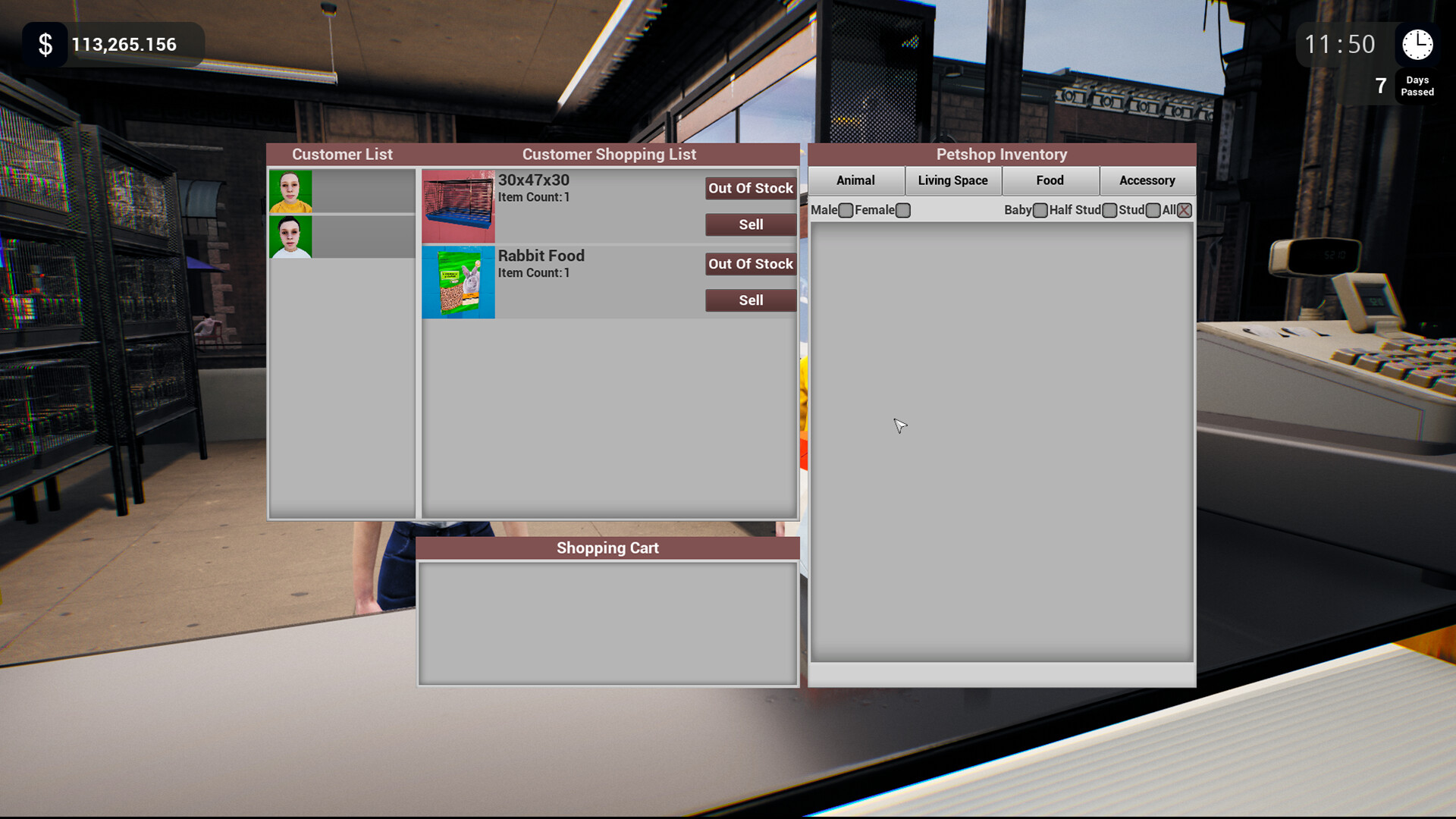This screenshot has height=819, width=1456.
Task: Click Out Of Stock button for Rabbit Food
Action: [x=751, y=263]
